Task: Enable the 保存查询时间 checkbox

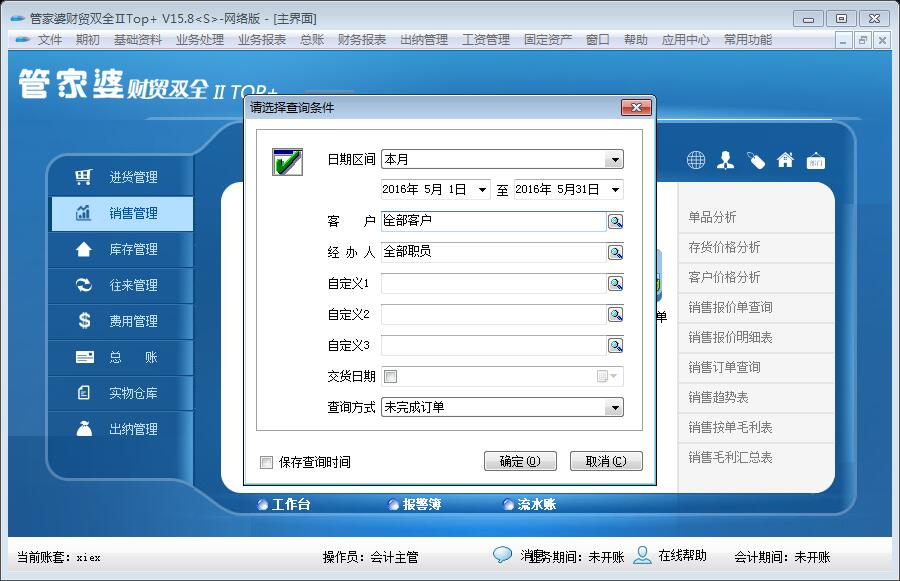Action: (x=266, y=461)
